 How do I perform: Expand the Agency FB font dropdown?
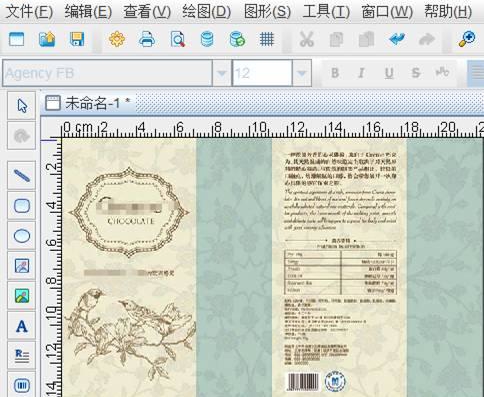pos(221,73)
